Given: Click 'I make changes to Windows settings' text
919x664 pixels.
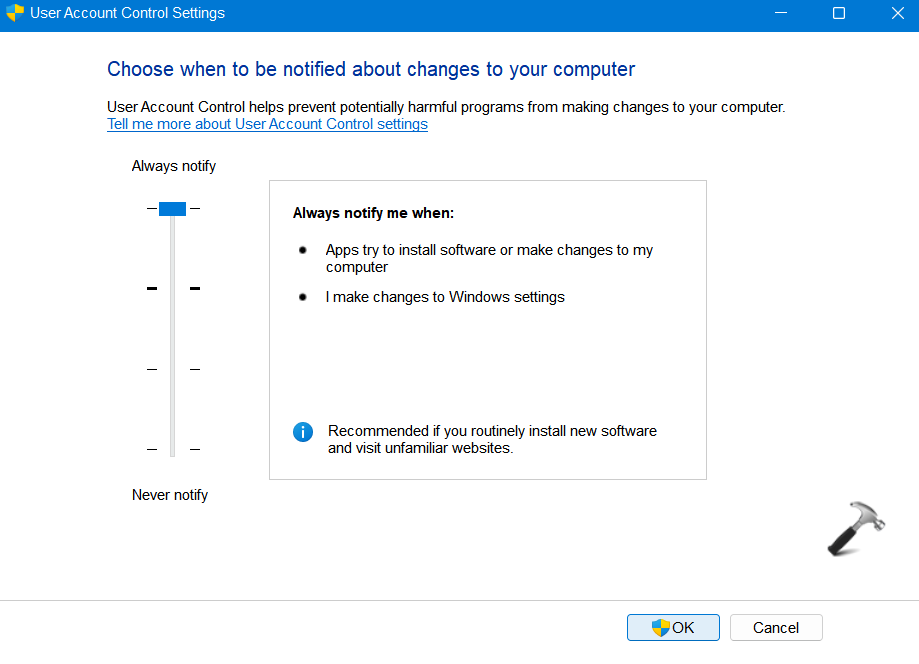Looking at the screenshot, I should click(445, 297).
